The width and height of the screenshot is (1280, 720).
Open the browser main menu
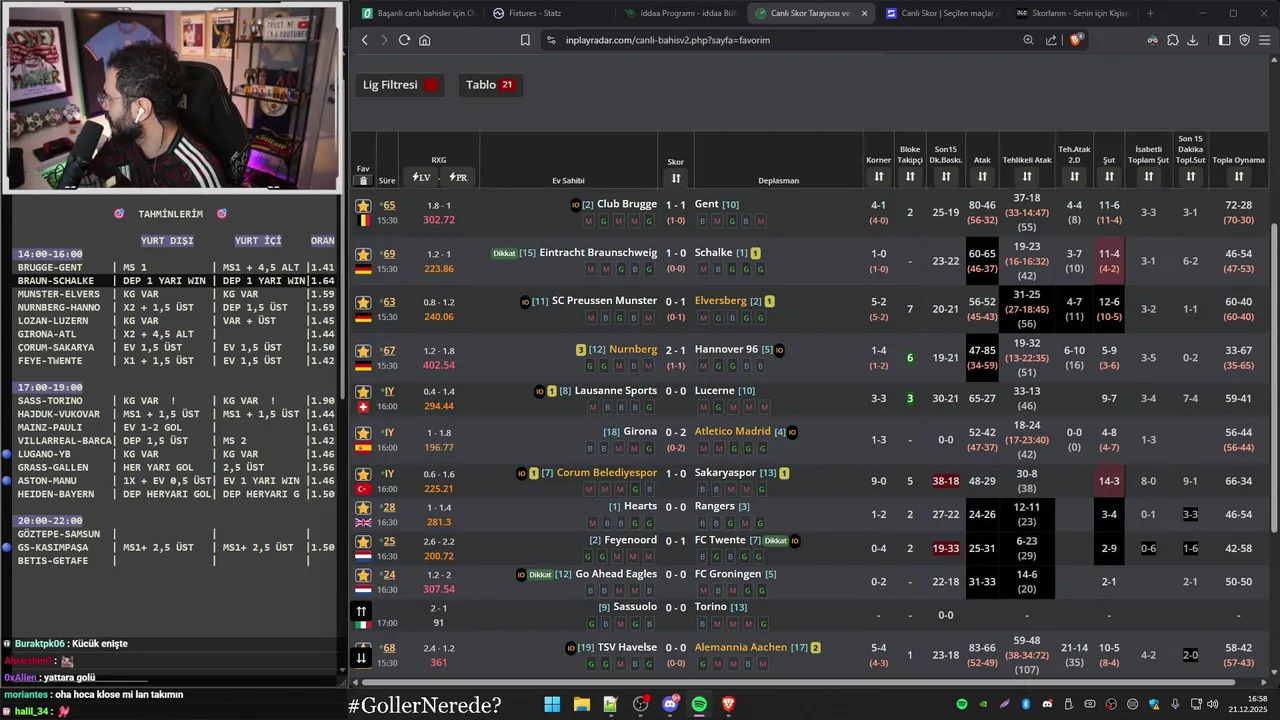coord(1265,40)
